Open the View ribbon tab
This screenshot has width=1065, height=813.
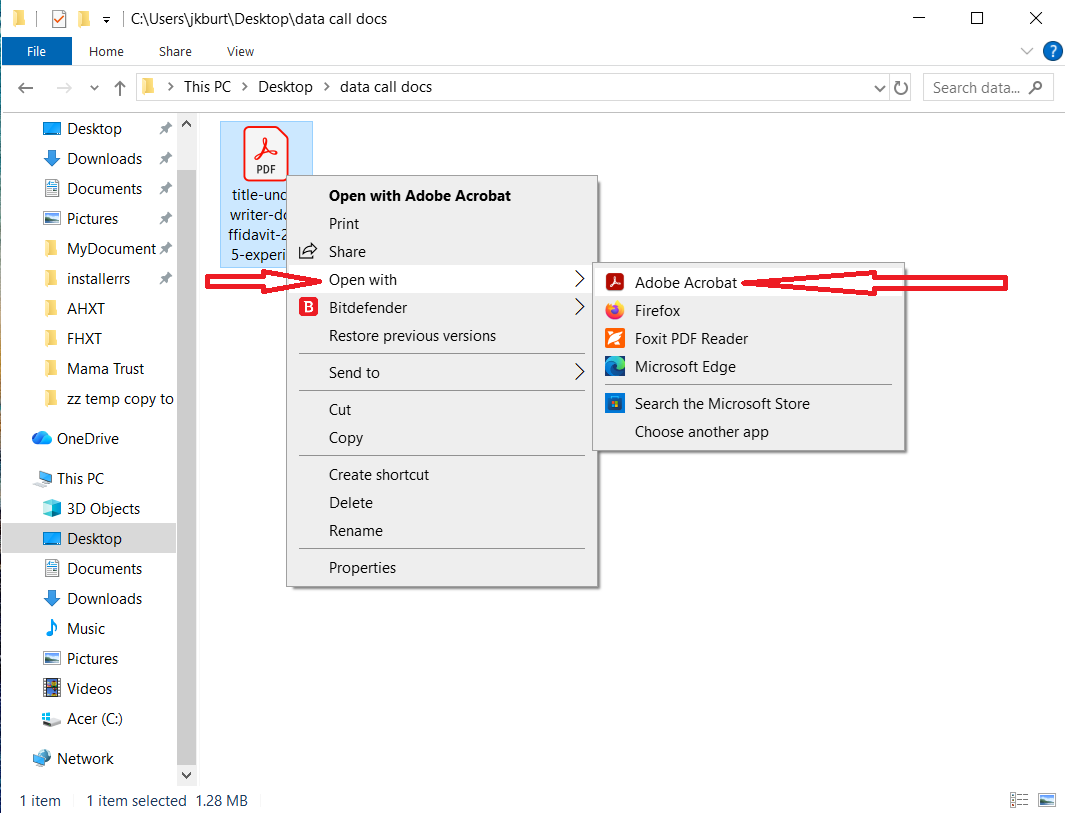coord(240,52)
